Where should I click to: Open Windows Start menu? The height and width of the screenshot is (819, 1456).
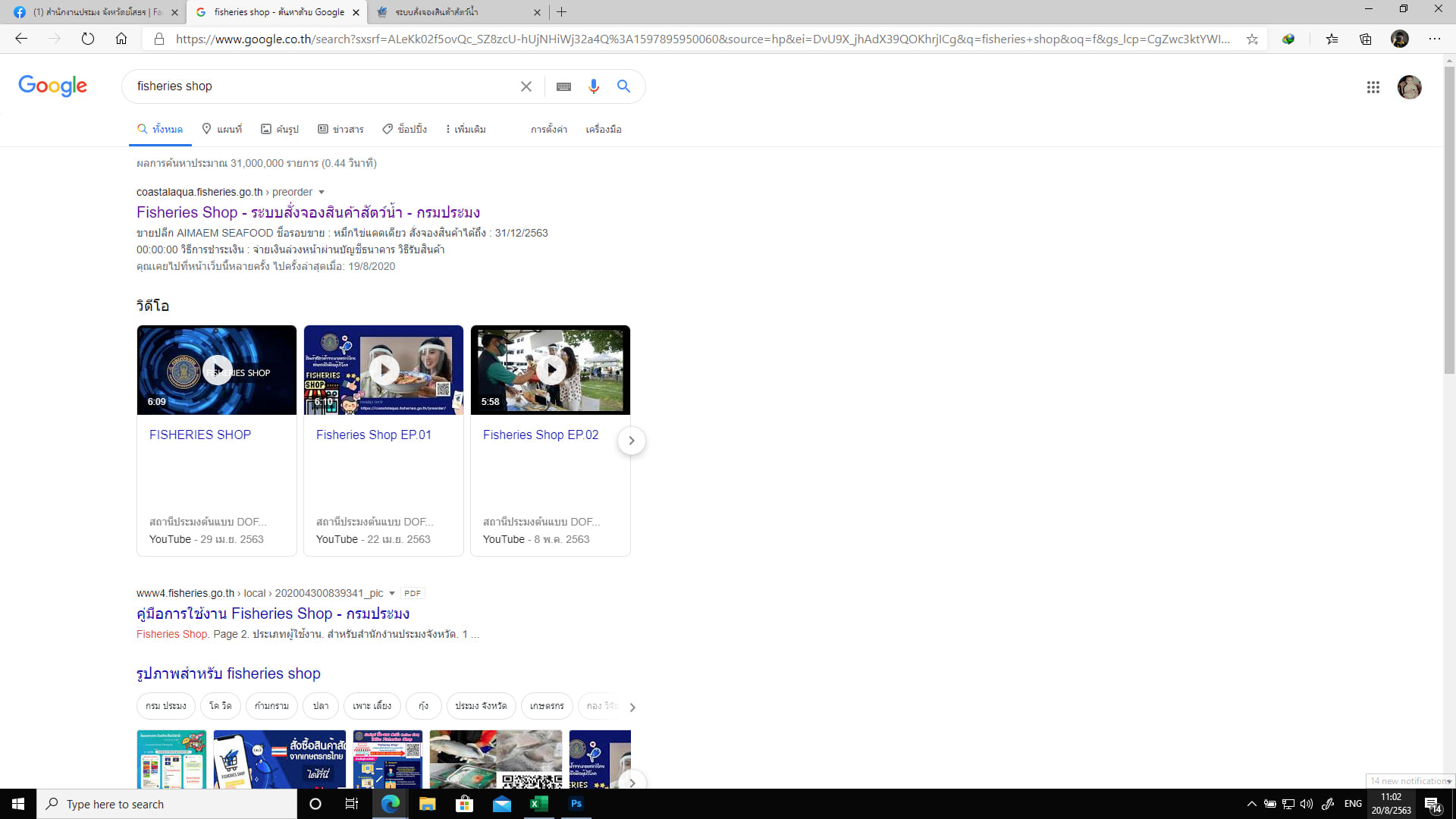(x=18, y=804)
